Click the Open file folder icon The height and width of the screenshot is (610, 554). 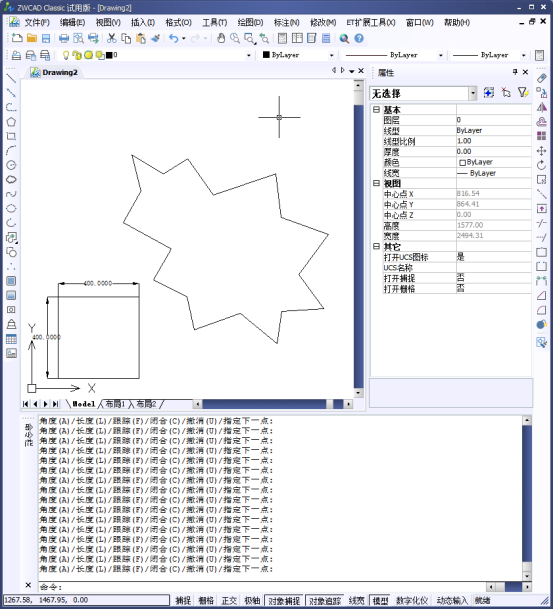point(32,38)
